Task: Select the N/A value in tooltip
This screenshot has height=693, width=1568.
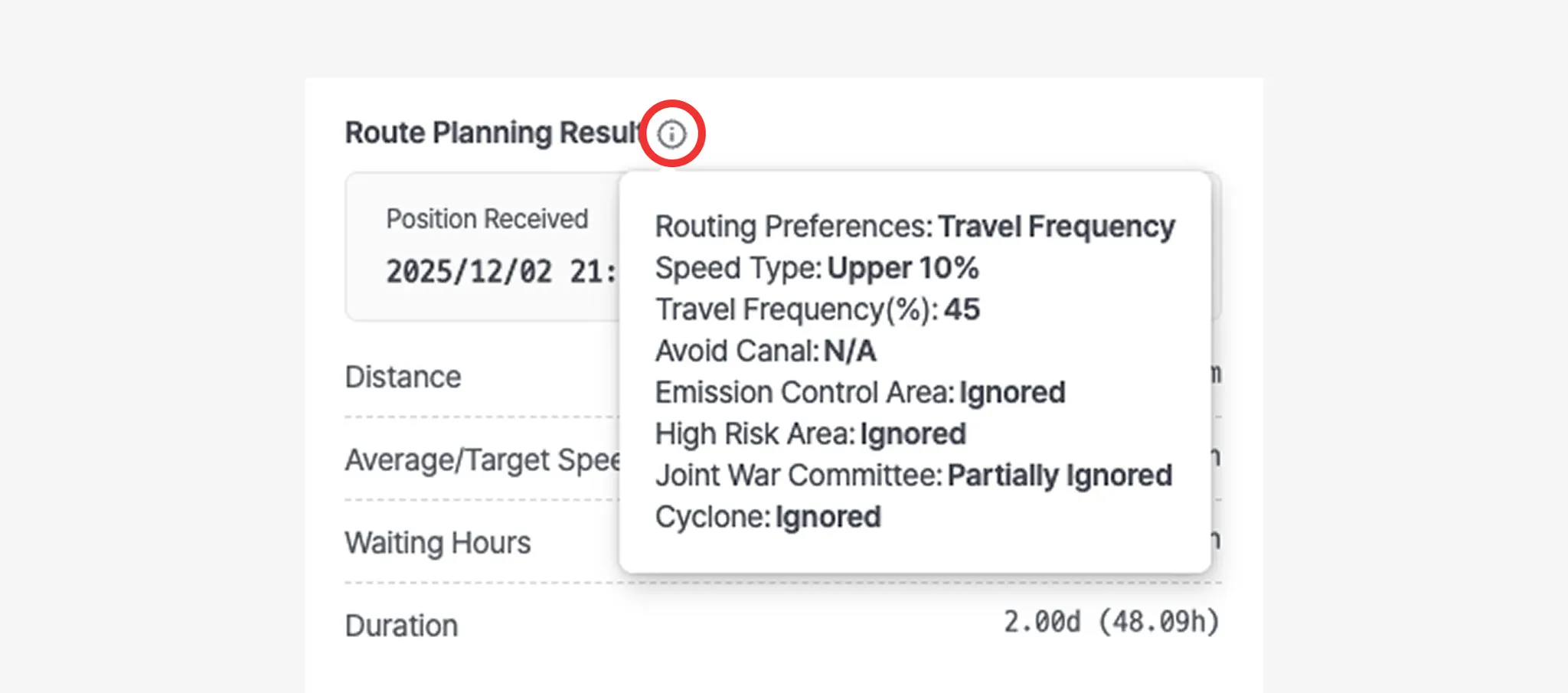Action: tap(849, 351)
